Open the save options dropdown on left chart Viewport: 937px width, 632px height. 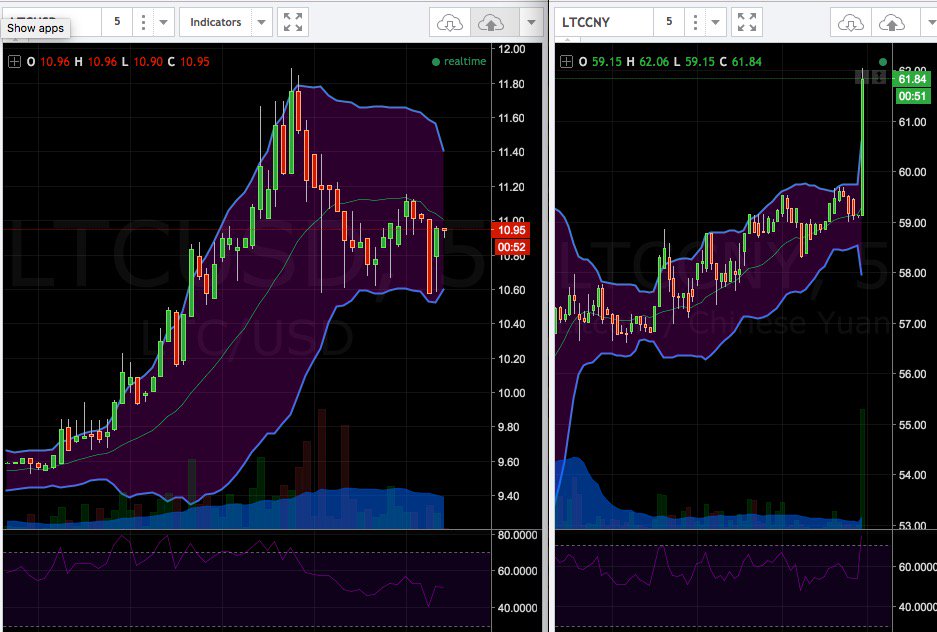click(x=531, y=23)
